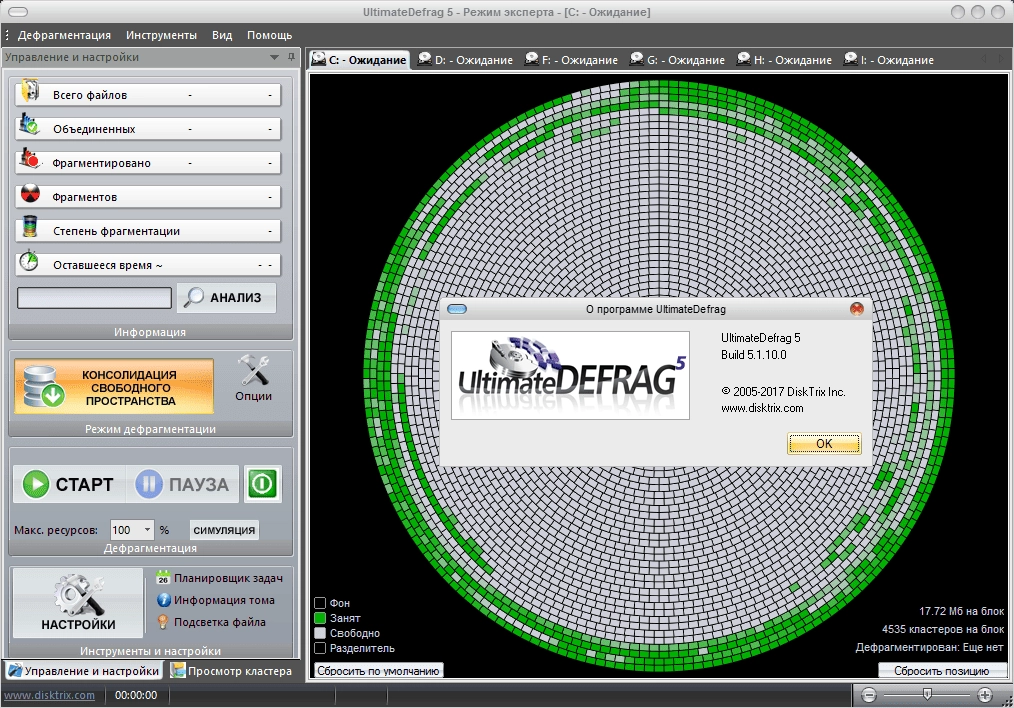Click the Степень фрагментации gauge icon

coord(30,227)
